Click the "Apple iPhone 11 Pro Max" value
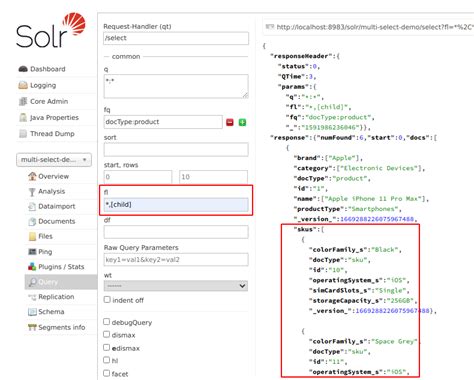Screen dimensions: 474x380 tap(373, 199)
